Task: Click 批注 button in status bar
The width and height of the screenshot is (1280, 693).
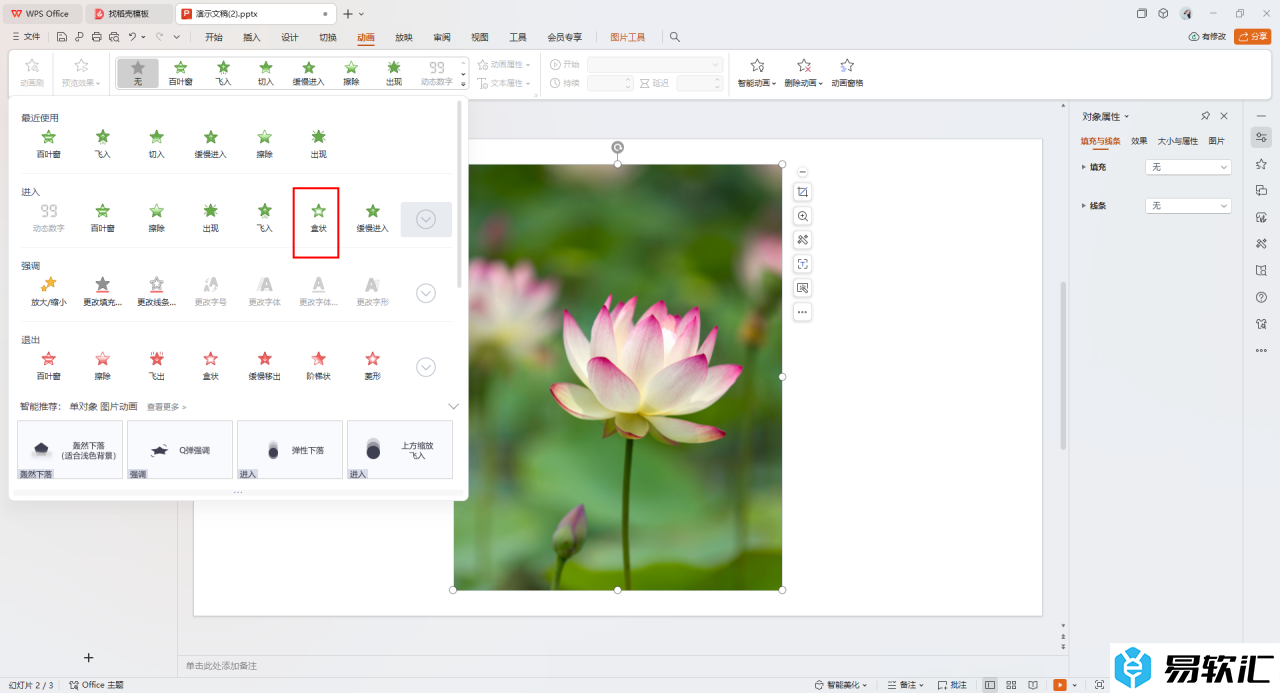Action: [952, 685]
